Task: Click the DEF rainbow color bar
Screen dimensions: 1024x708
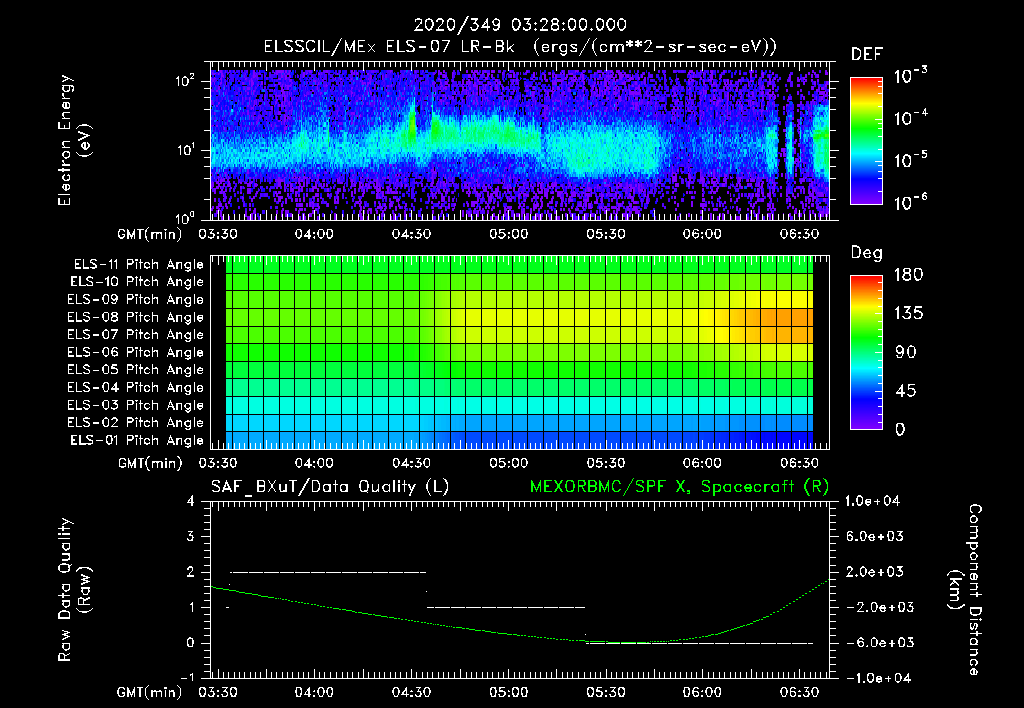Action: tap(866, 140)
